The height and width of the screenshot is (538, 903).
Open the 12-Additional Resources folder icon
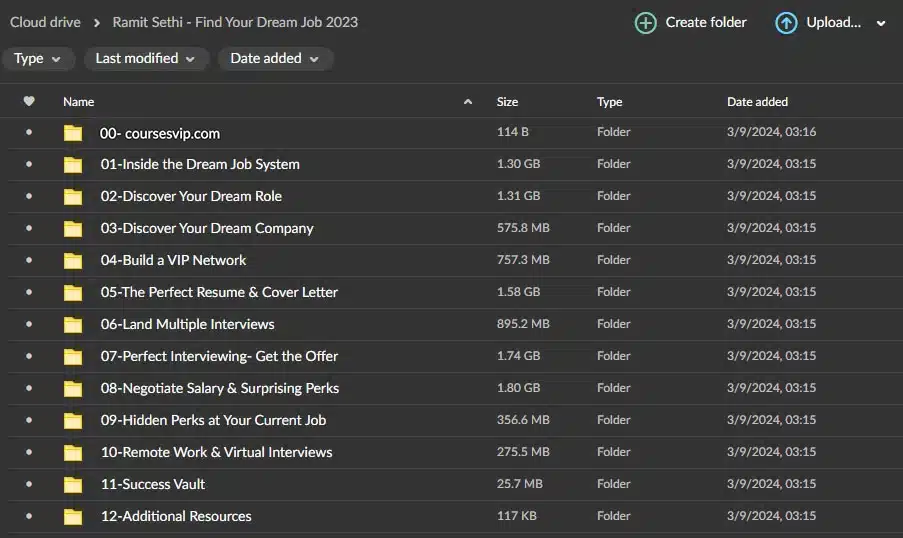click(x=73, y=517)
